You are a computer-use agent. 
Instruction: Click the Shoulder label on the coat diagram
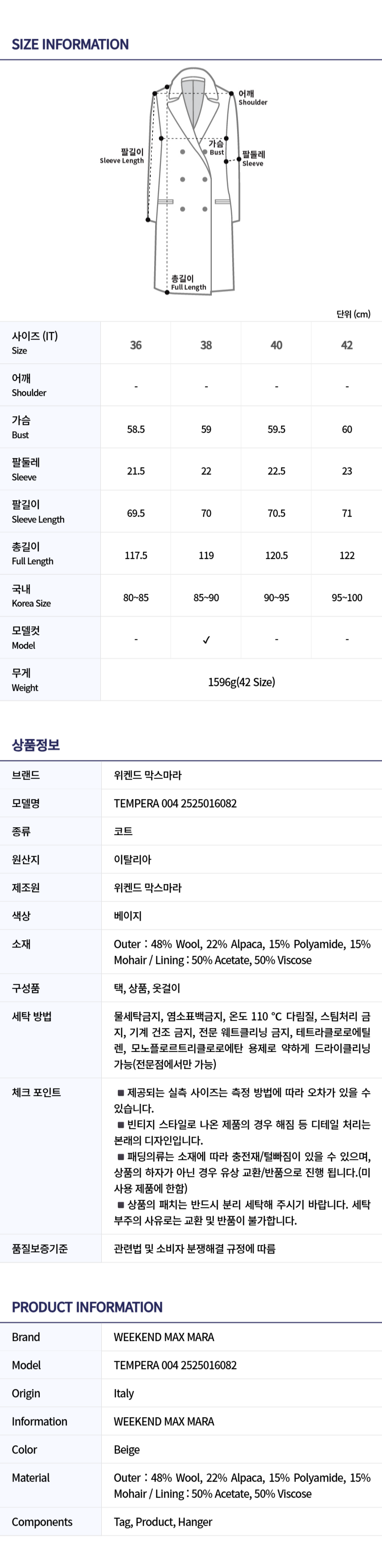[252, 98]
